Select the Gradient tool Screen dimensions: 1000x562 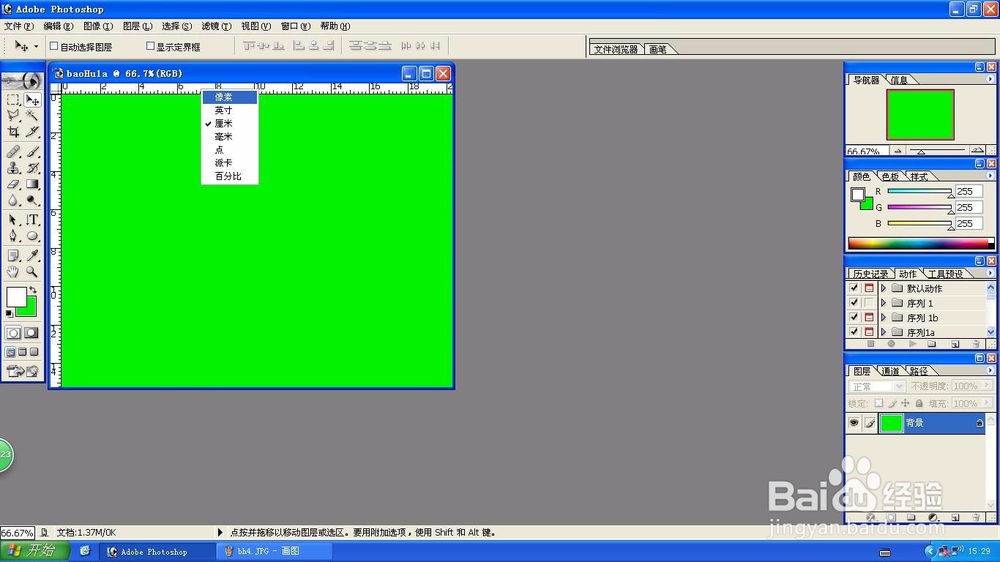click(32, 184)
